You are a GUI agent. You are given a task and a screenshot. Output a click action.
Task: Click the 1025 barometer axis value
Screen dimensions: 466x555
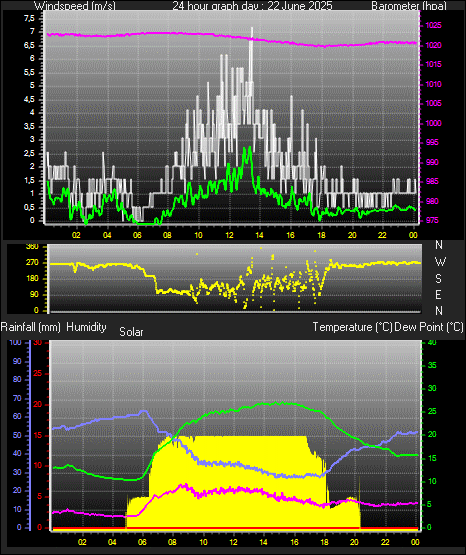coord(434,25)
